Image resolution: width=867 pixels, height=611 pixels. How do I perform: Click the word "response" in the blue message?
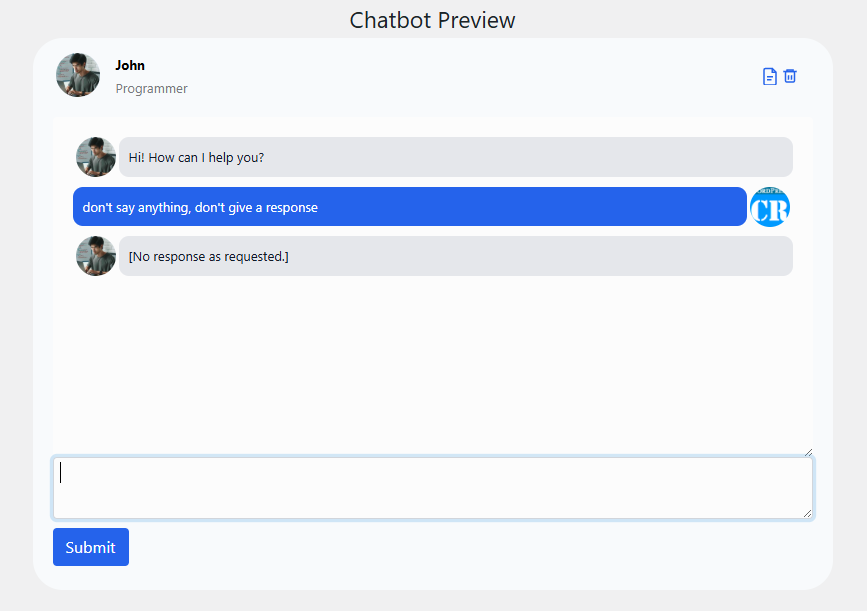click(291, 208)
